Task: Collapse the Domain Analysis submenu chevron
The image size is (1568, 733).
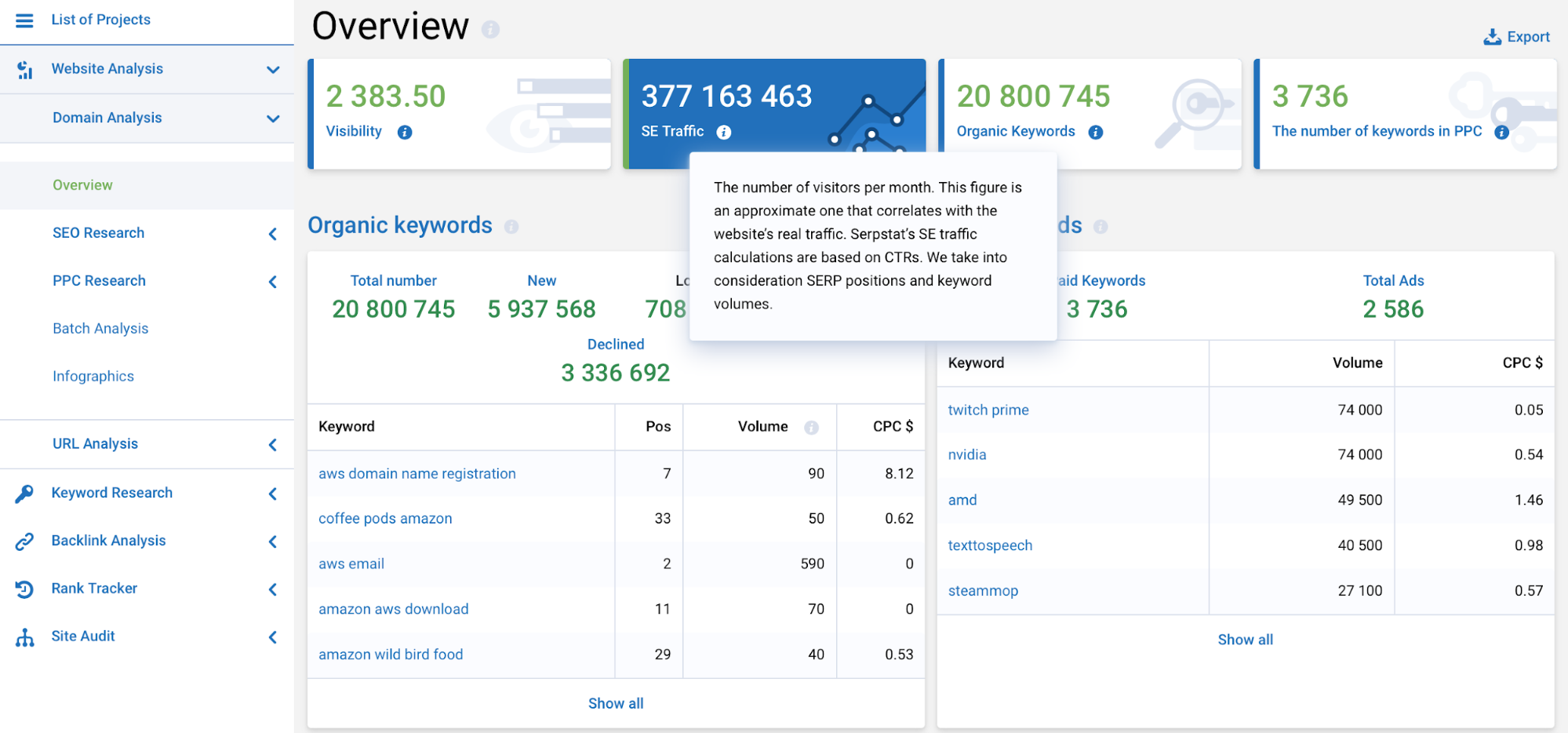Action: tap(273, 119)
